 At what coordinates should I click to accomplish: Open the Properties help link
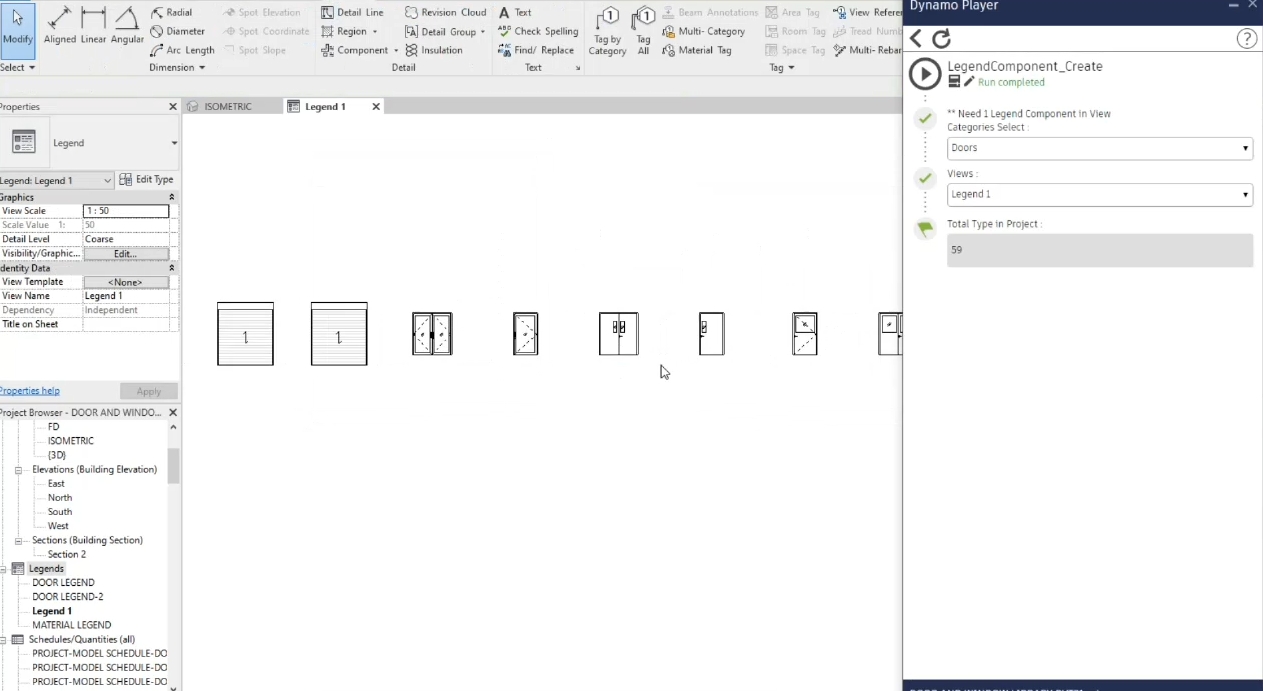click(30, 391)
